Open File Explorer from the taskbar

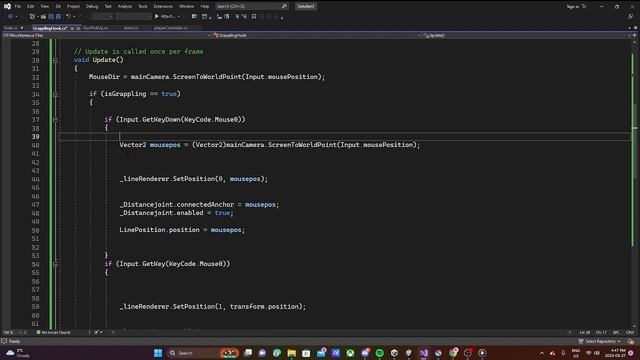tap(291, 353)
